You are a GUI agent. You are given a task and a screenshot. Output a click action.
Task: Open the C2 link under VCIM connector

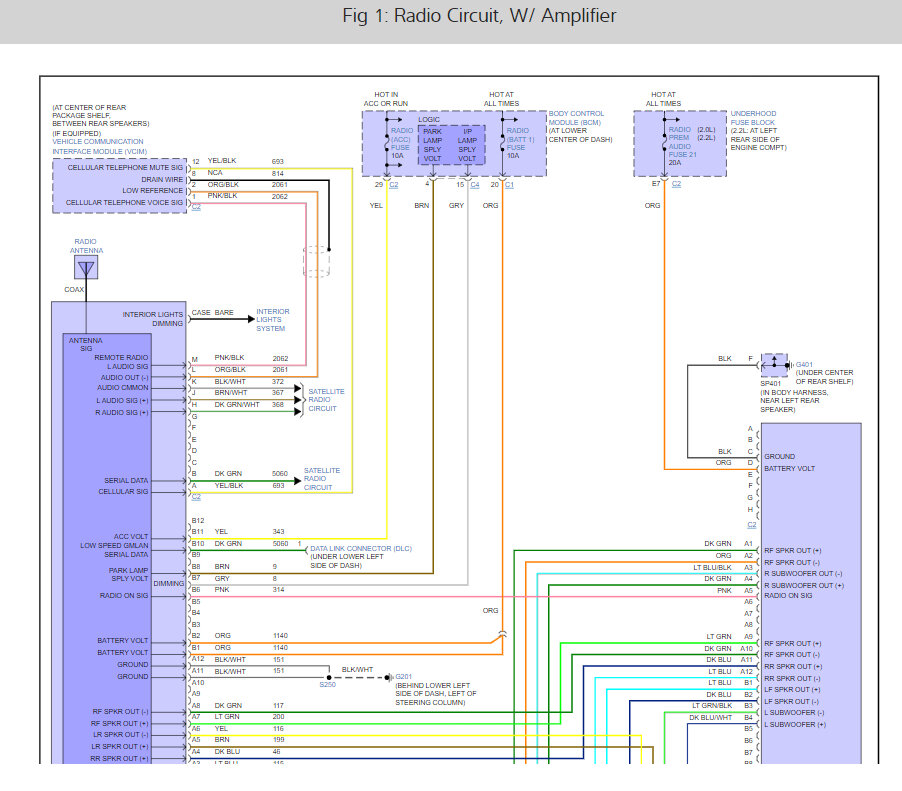[196, 207]
